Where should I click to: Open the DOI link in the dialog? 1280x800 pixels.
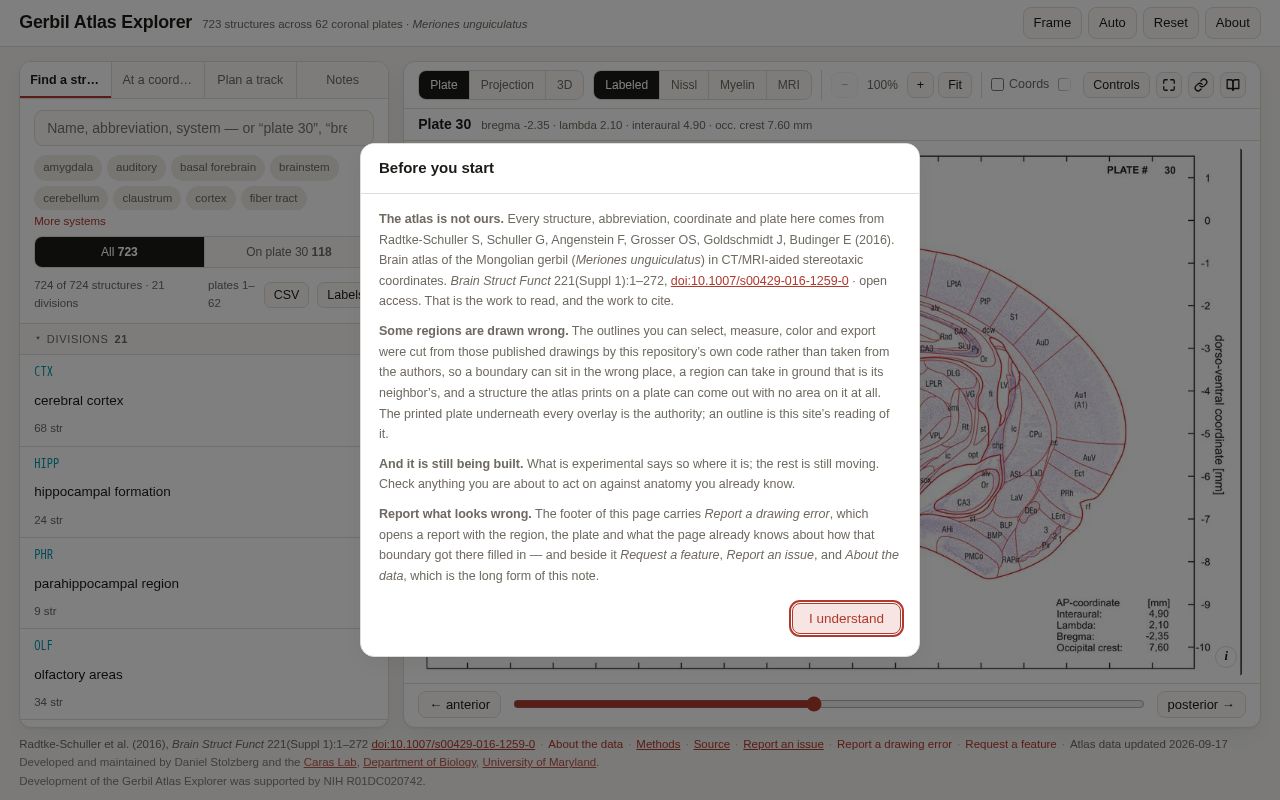(759, 281)
